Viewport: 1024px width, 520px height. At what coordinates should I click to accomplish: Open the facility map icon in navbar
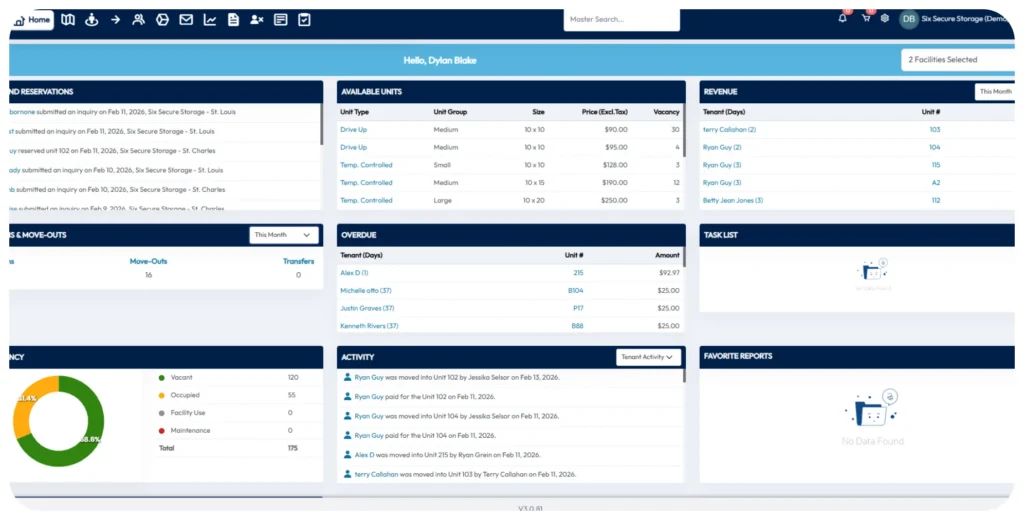coord(68,20)
